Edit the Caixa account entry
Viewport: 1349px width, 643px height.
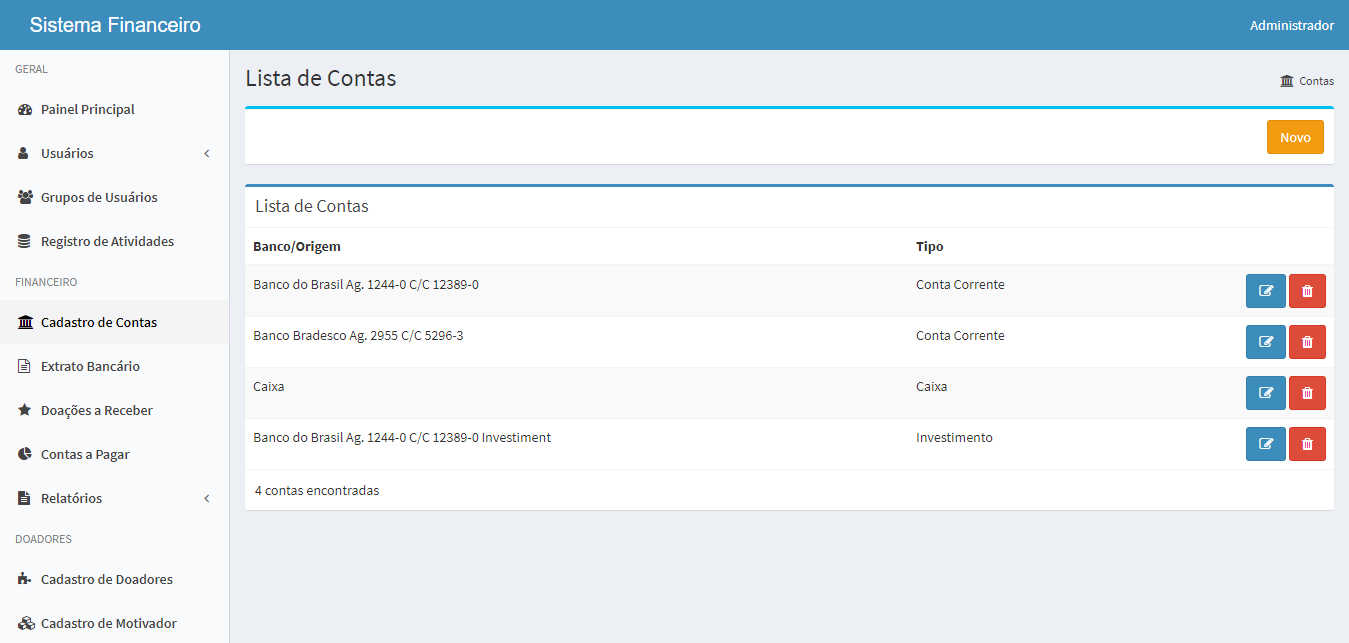(1265, 393)
